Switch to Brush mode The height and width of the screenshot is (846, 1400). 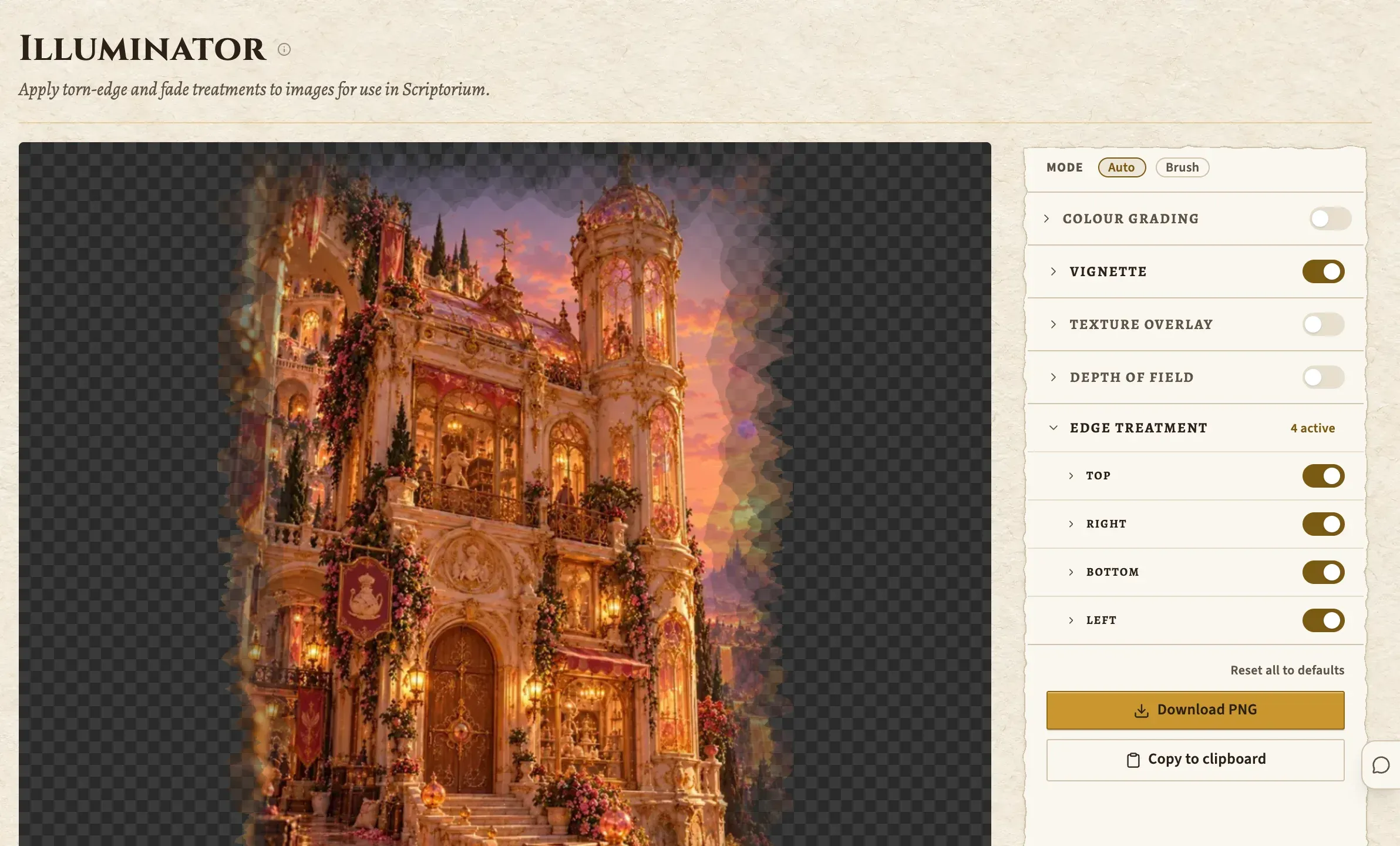(1182, 167)
